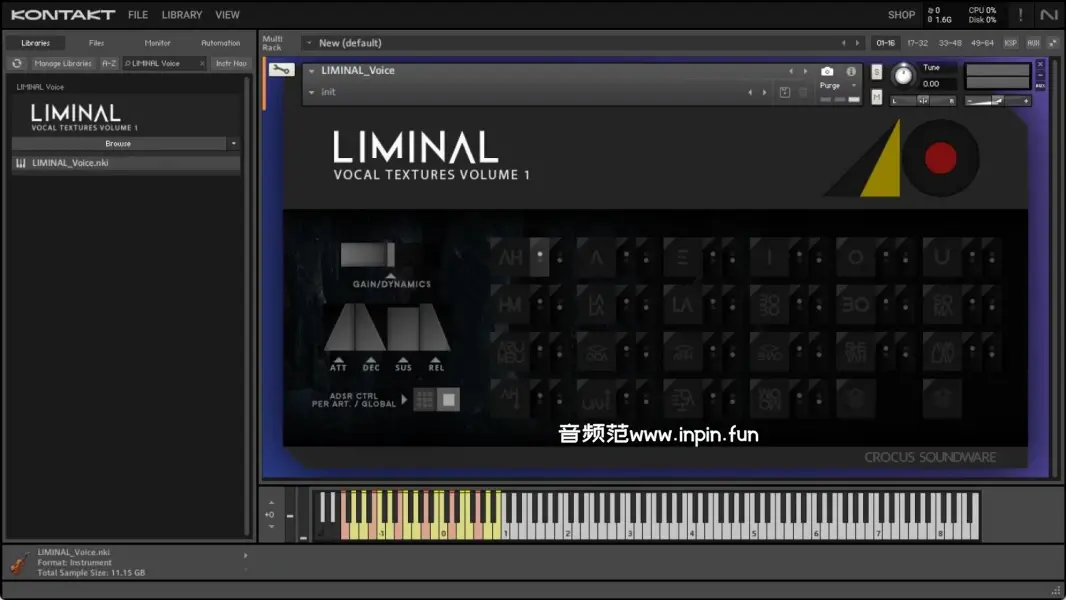This screenshot has width=1066, height=600.
Task: Enable global ADSR square mode
Action: tap(449, 400)
